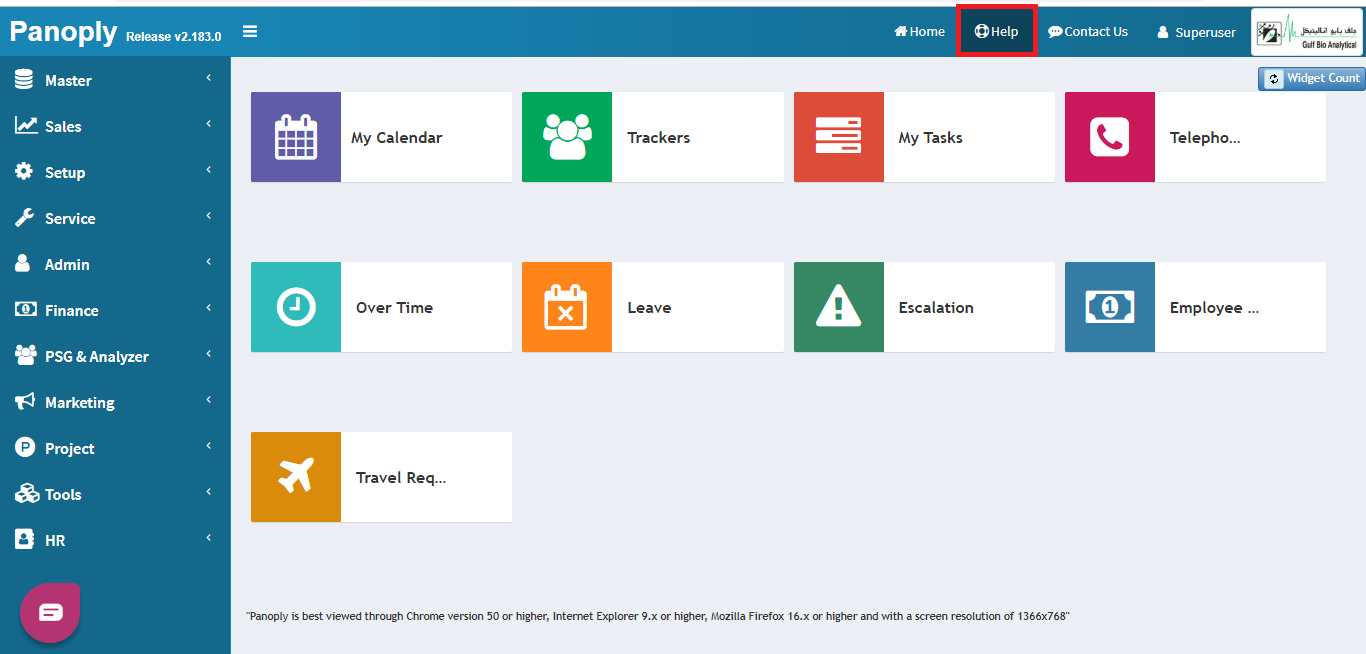Expand the Service menu chevron

(x=209, y=216)
